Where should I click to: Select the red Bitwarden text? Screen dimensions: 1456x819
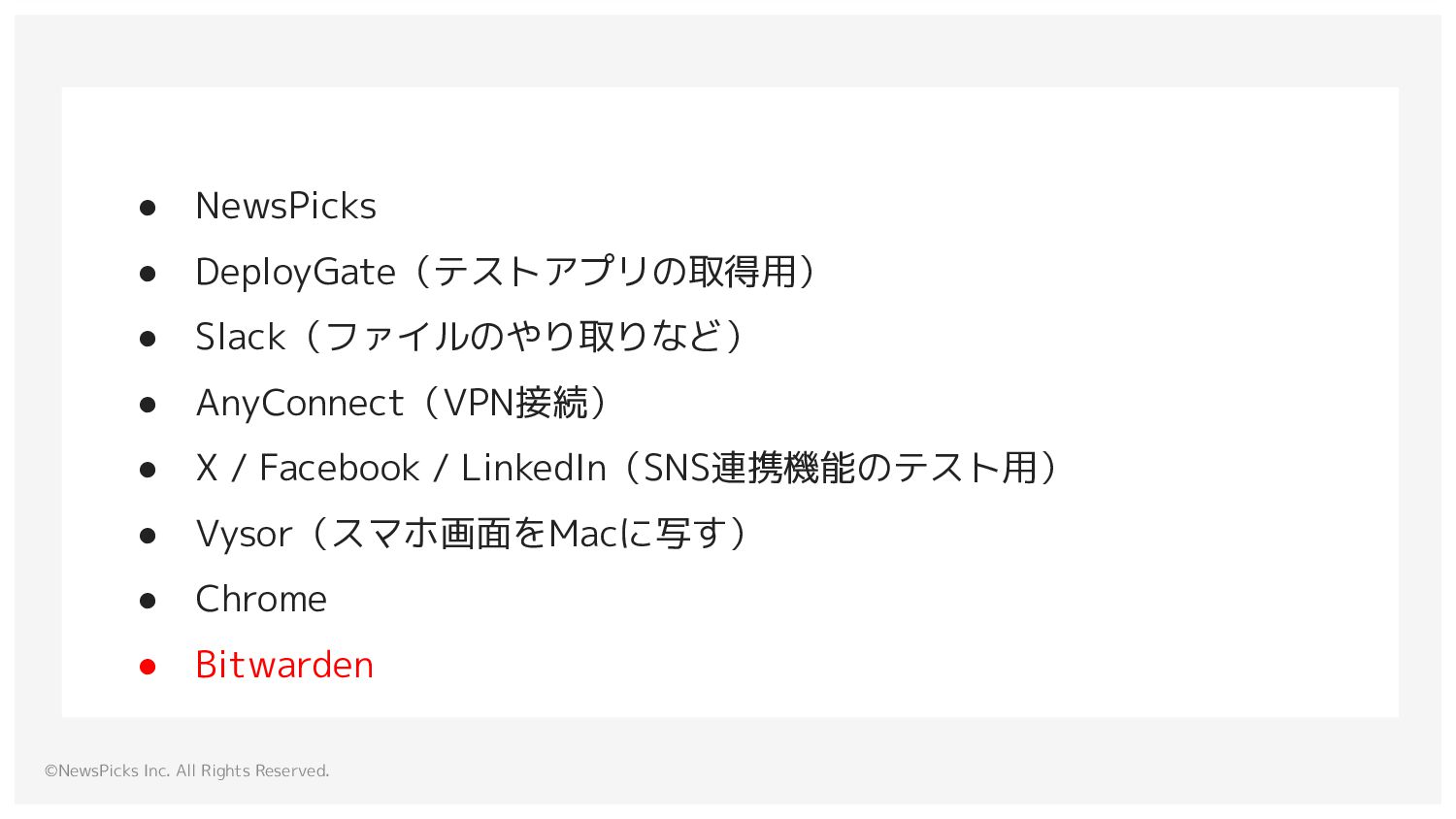(x=284, y=665)
